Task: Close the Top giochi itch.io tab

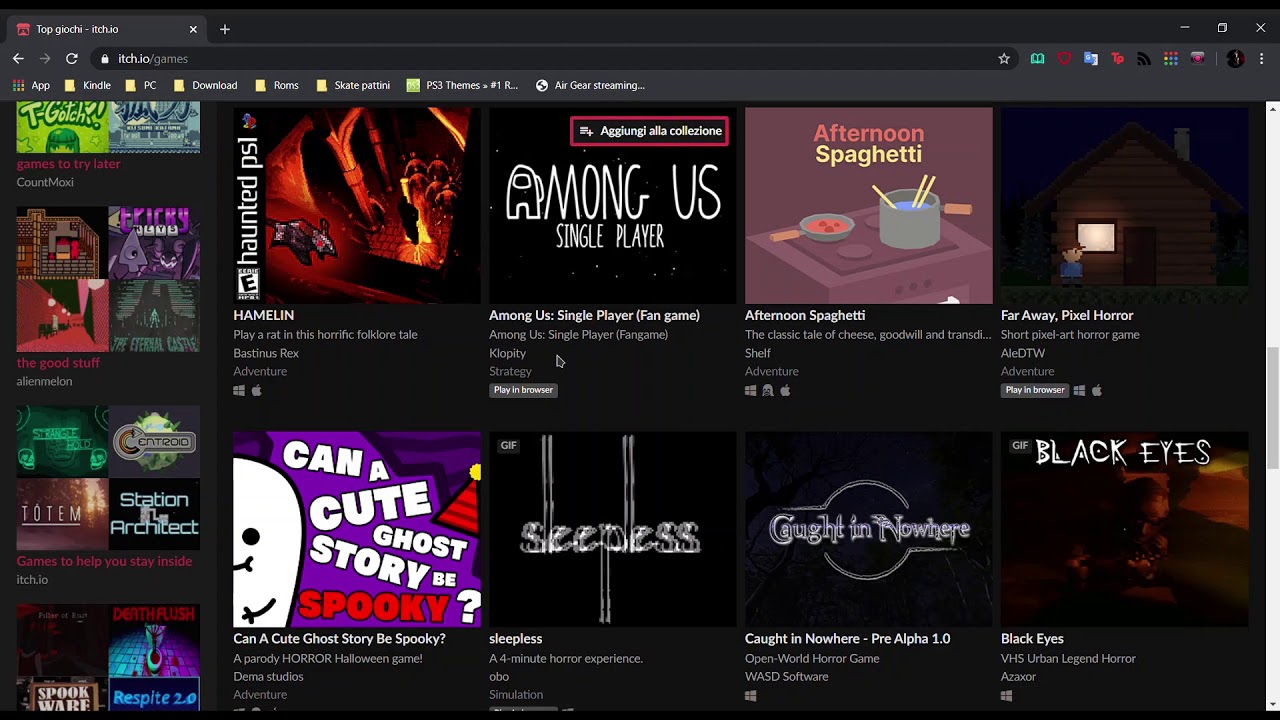Action: 193,29
